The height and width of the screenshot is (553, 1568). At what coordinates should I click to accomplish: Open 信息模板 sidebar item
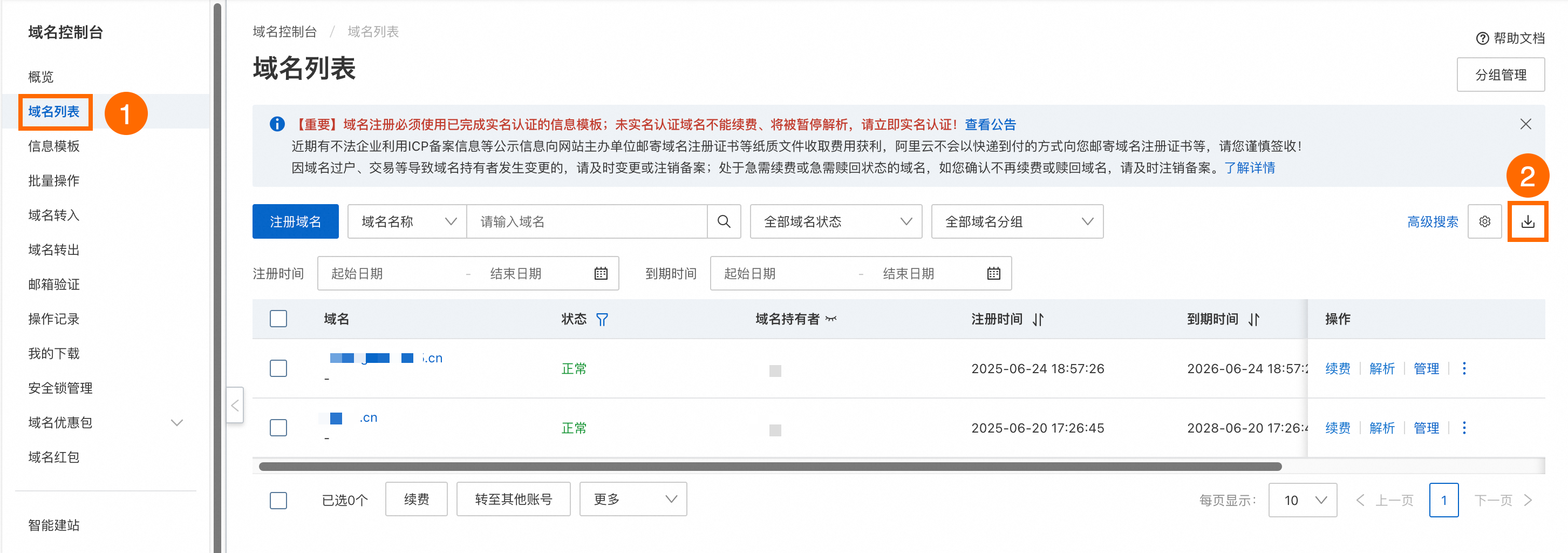coord(53,146)
